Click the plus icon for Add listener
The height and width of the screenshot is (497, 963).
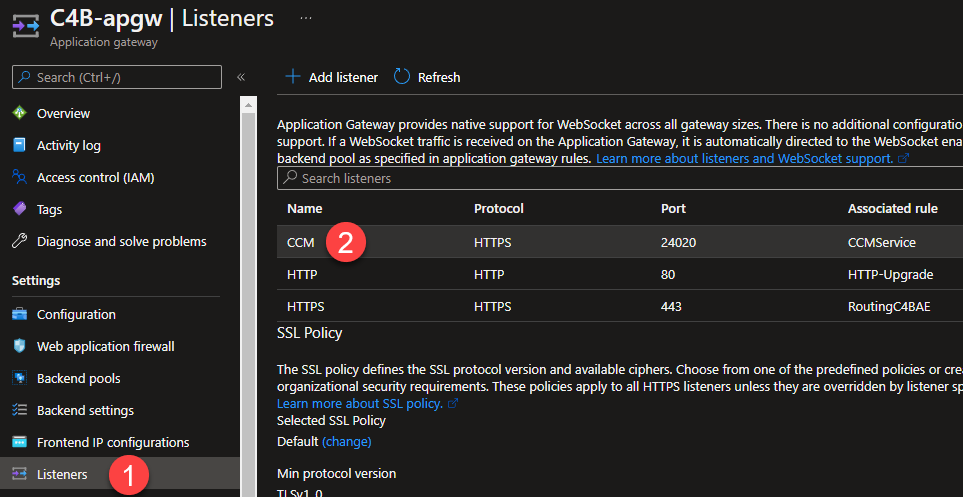point(293,77)
